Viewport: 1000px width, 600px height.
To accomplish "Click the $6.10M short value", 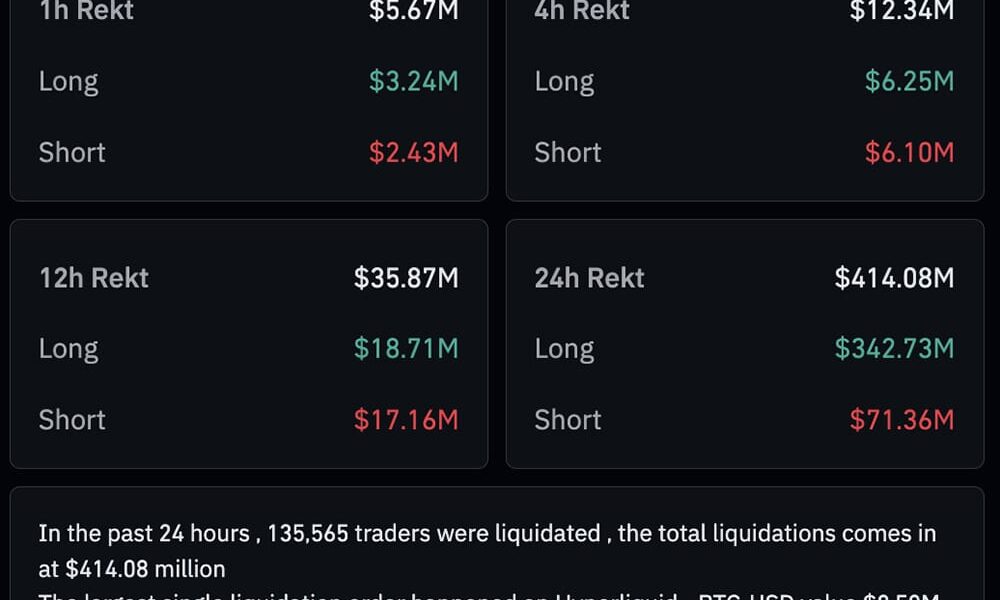I will (x=909, y=152).
